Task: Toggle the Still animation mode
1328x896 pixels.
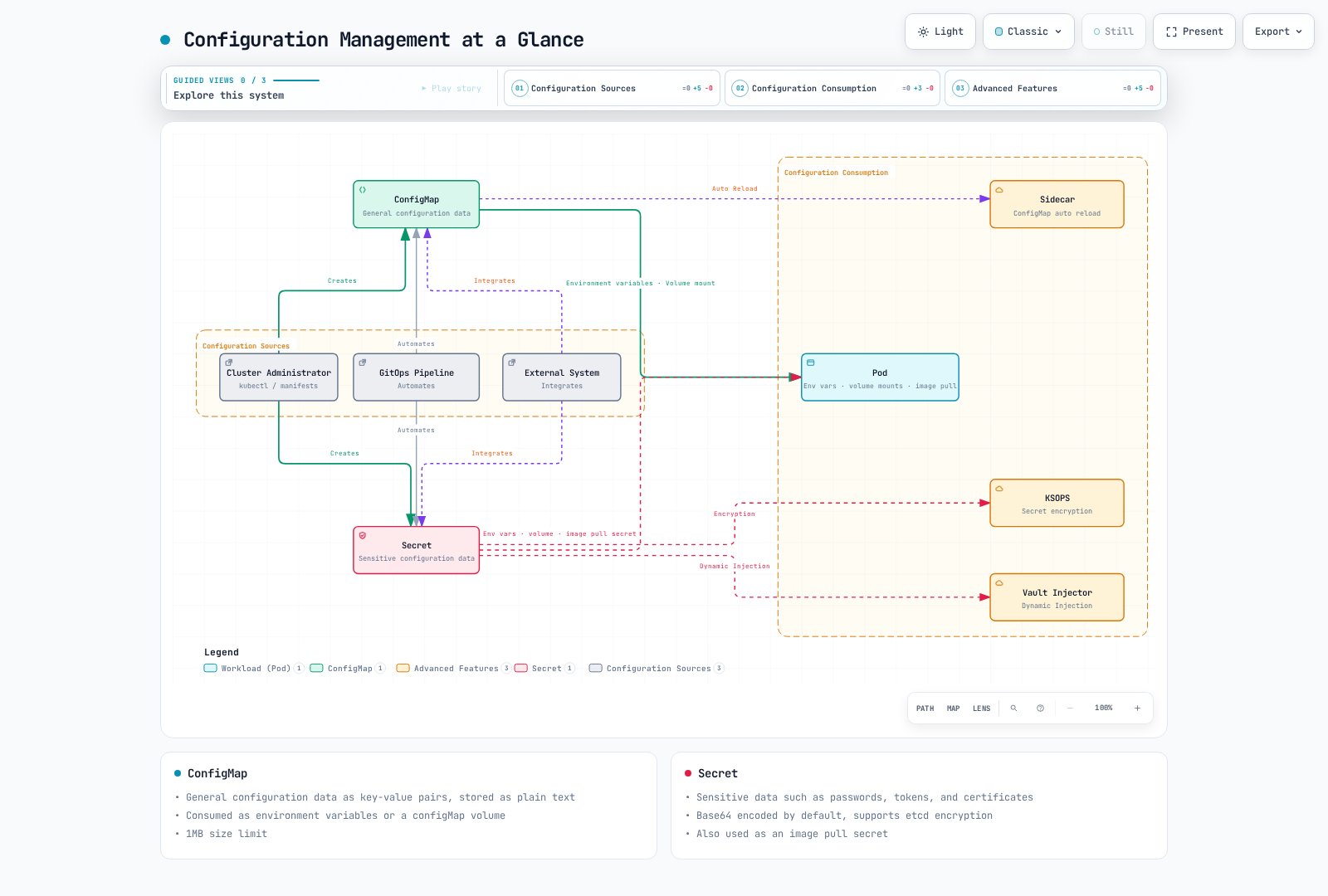Action: click(1114, 32)
